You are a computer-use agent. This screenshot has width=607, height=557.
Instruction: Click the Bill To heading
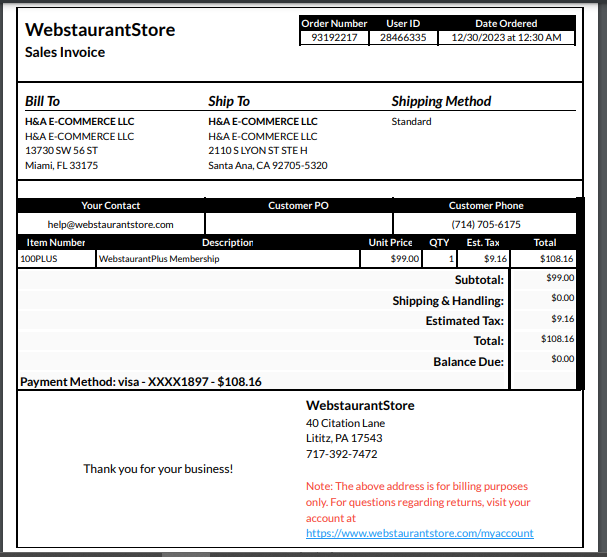[x=43, y=101]
